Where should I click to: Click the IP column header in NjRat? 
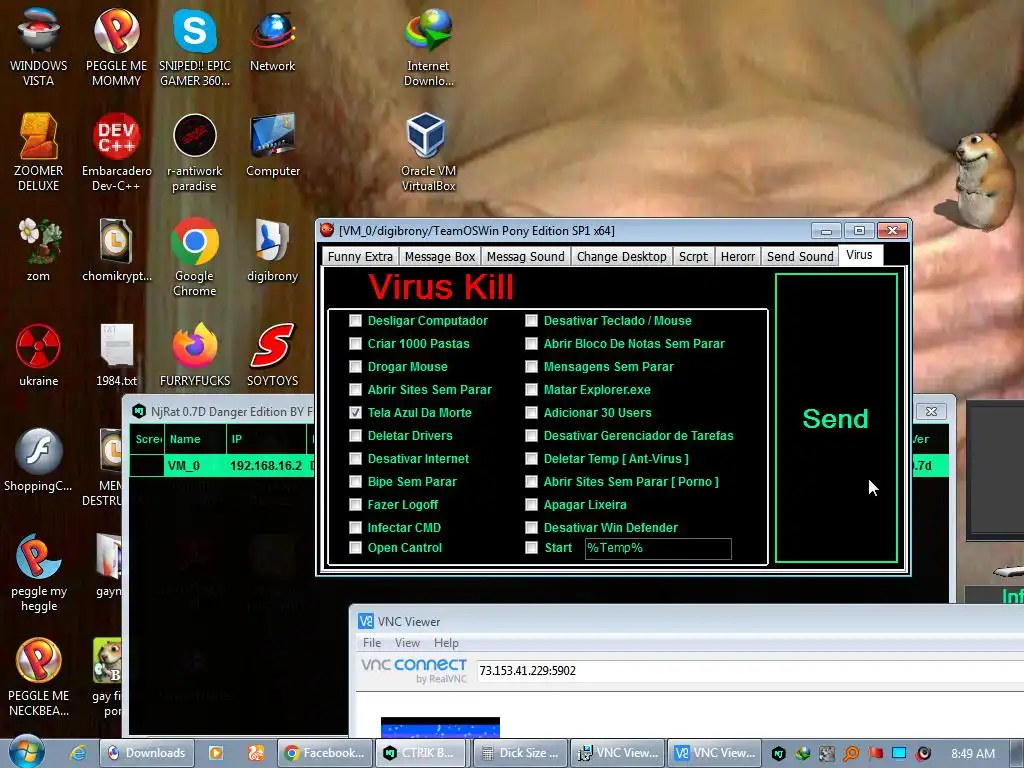(x=266, y=439)
